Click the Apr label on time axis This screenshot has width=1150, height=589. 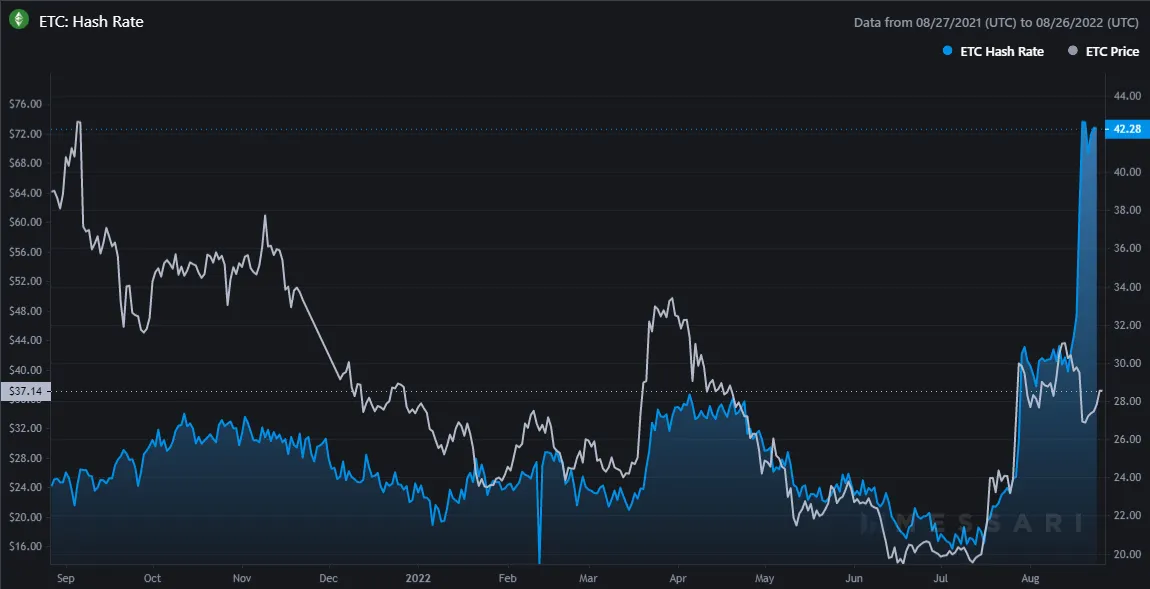coord(678,578)
